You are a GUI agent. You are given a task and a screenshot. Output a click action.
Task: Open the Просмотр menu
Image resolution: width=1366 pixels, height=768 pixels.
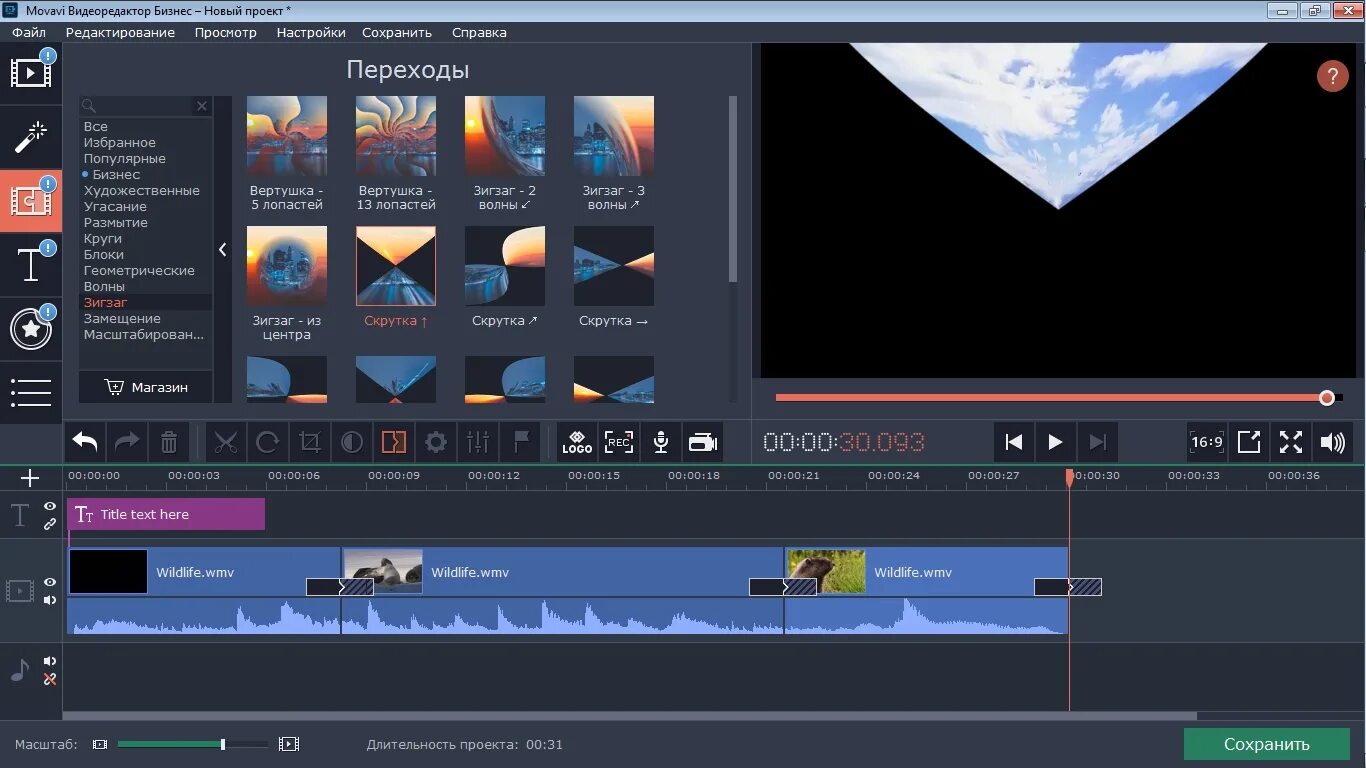tap(226, 32)
